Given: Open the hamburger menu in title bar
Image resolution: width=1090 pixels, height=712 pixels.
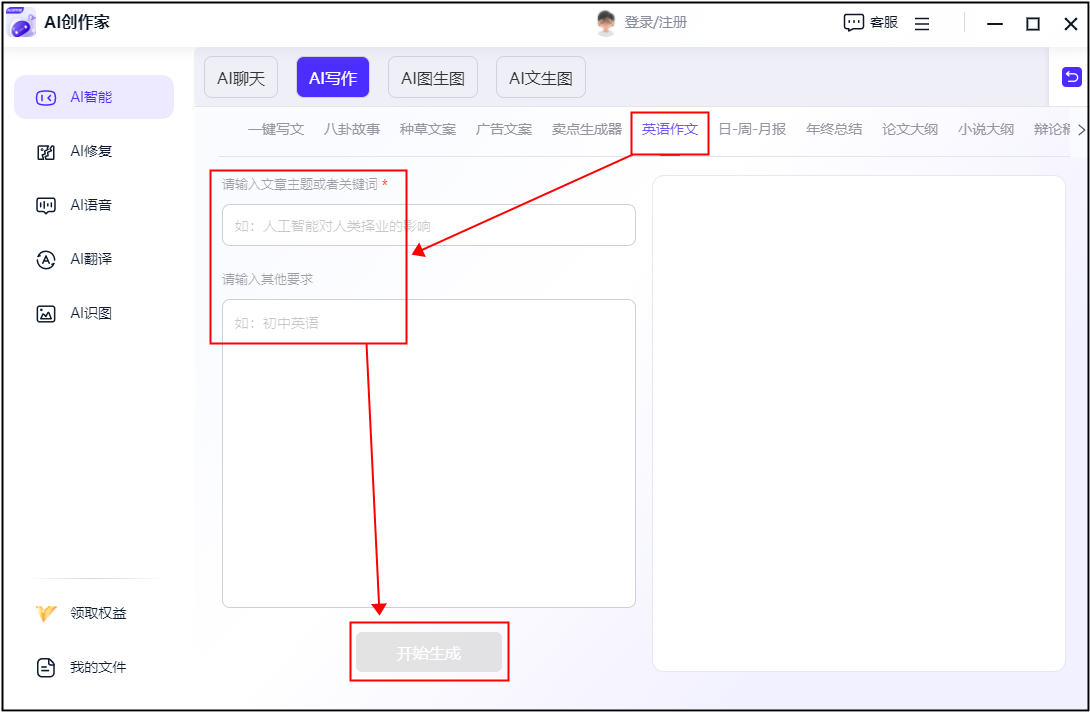Looking at the screenshot, I should (x=922, y=24).
